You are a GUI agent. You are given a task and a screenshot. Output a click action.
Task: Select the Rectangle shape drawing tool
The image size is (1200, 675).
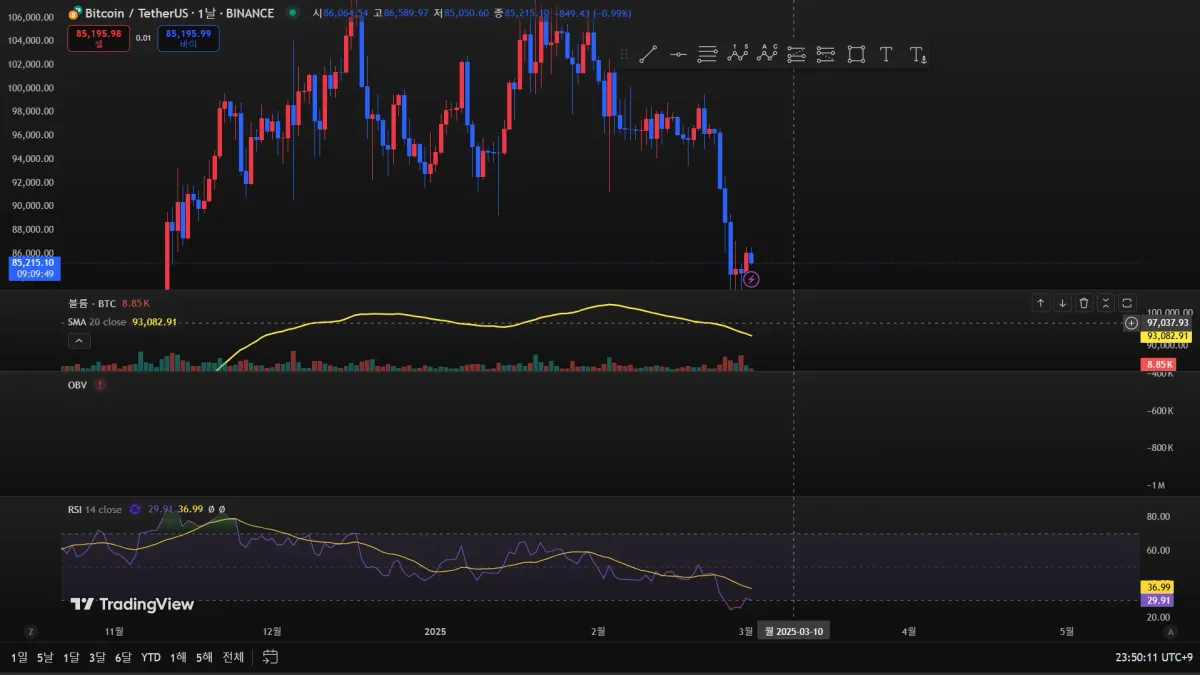(856, 54)
